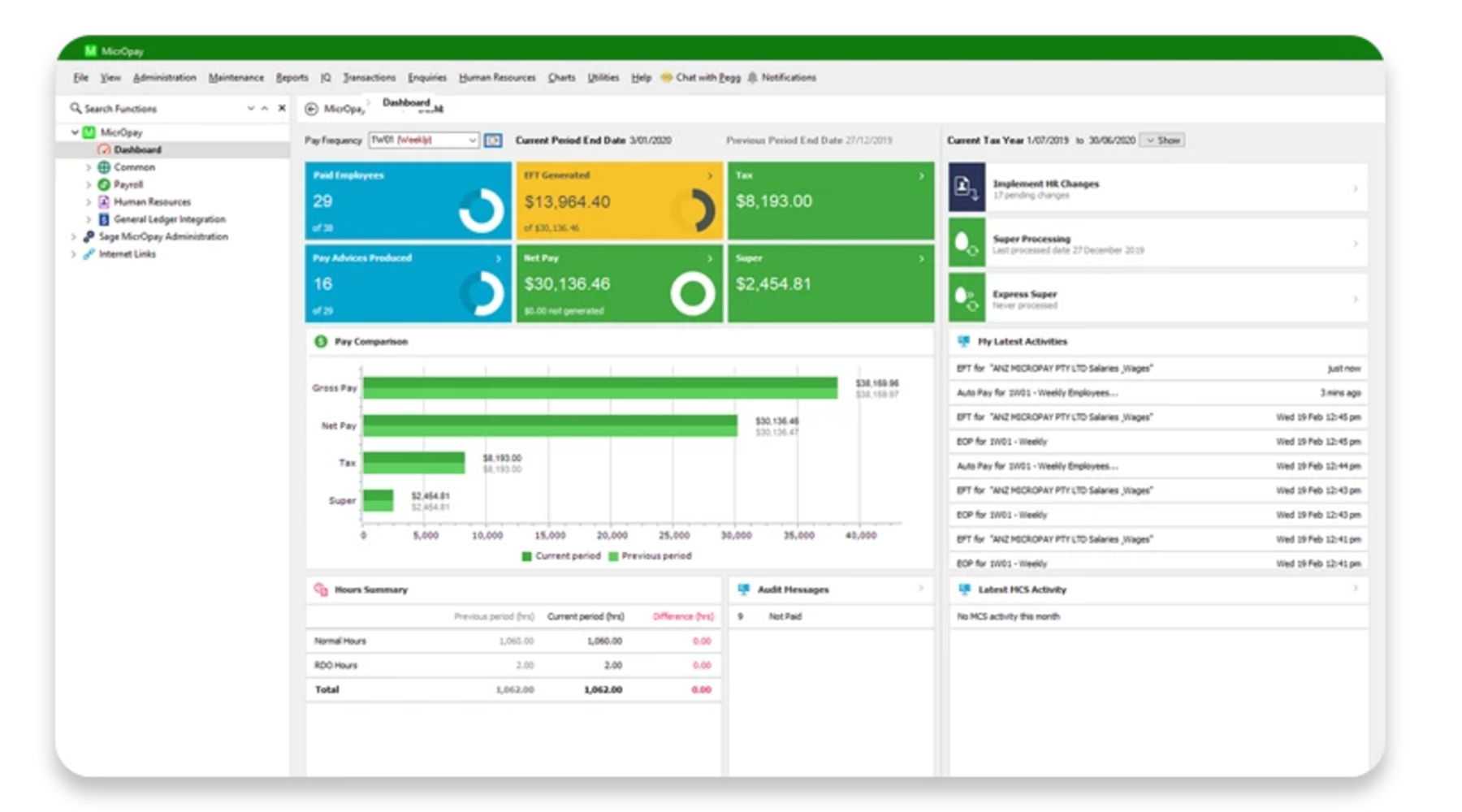Open Implement HR Changes card arrow

click(1355, 188)
